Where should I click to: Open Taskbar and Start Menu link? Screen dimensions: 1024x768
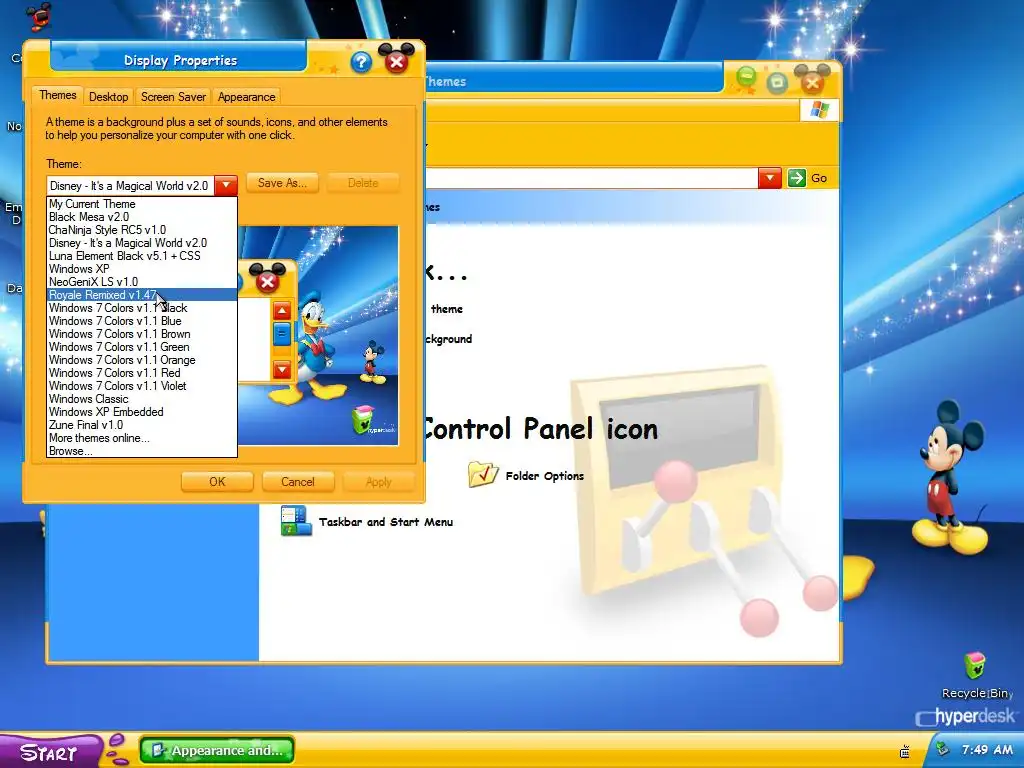click(386, 522)
